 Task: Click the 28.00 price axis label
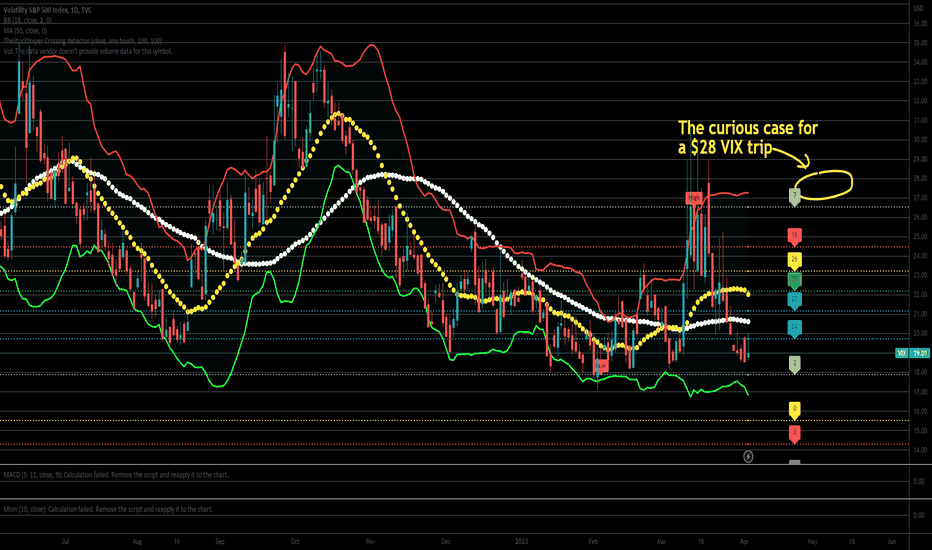pyautogui.click(x=920, y=178)
